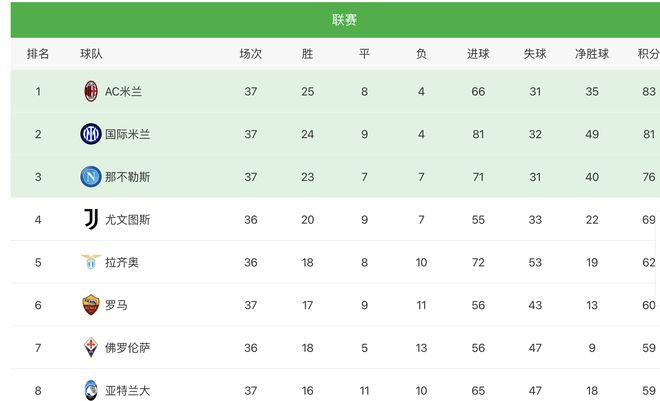Select the 那不勒斯 team name
The height and width of the screenshot is (401, 660).
(x=128, y=177)
